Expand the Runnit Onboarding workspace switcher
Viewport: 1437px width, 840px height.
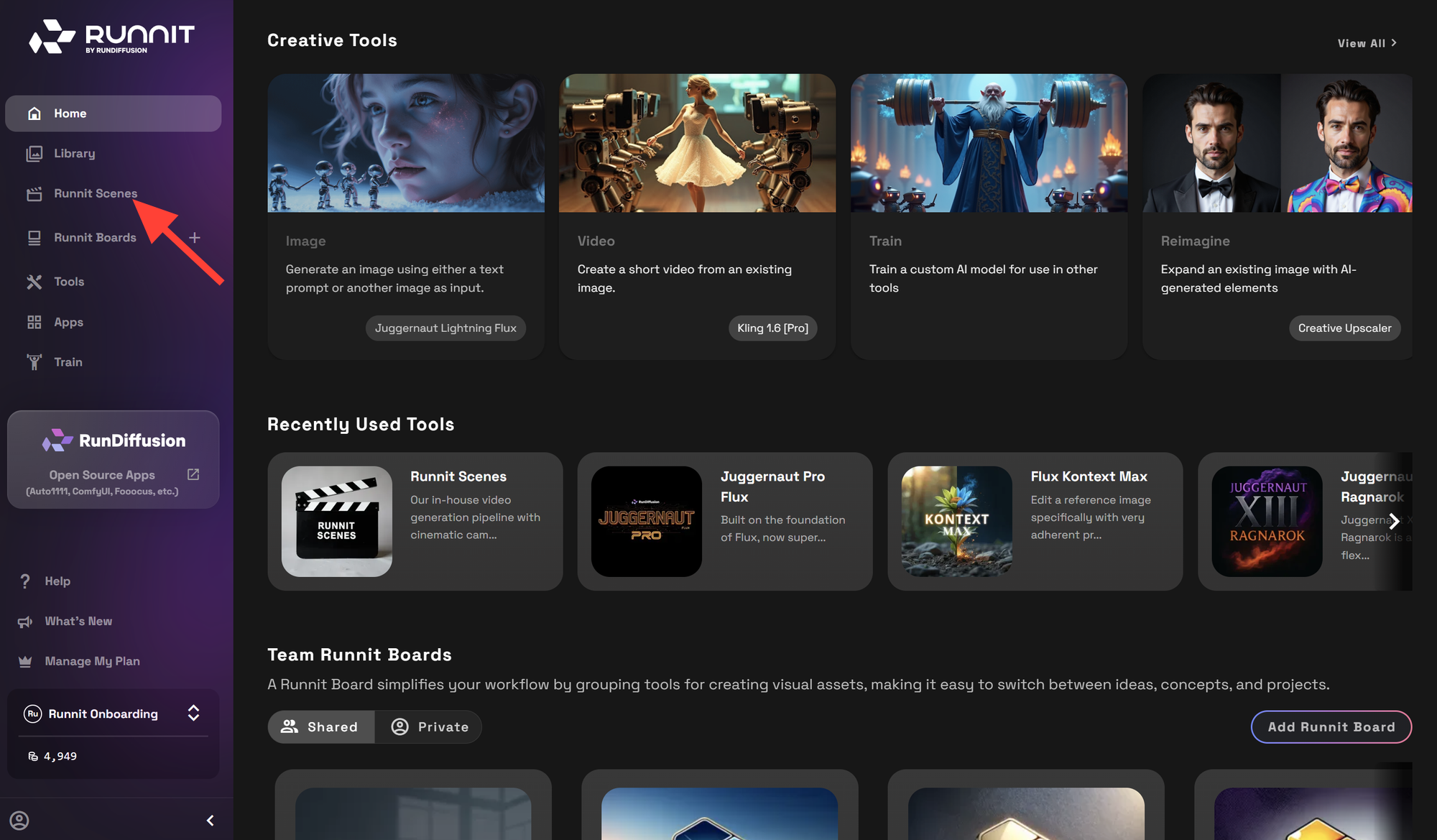tap(193, 713)
